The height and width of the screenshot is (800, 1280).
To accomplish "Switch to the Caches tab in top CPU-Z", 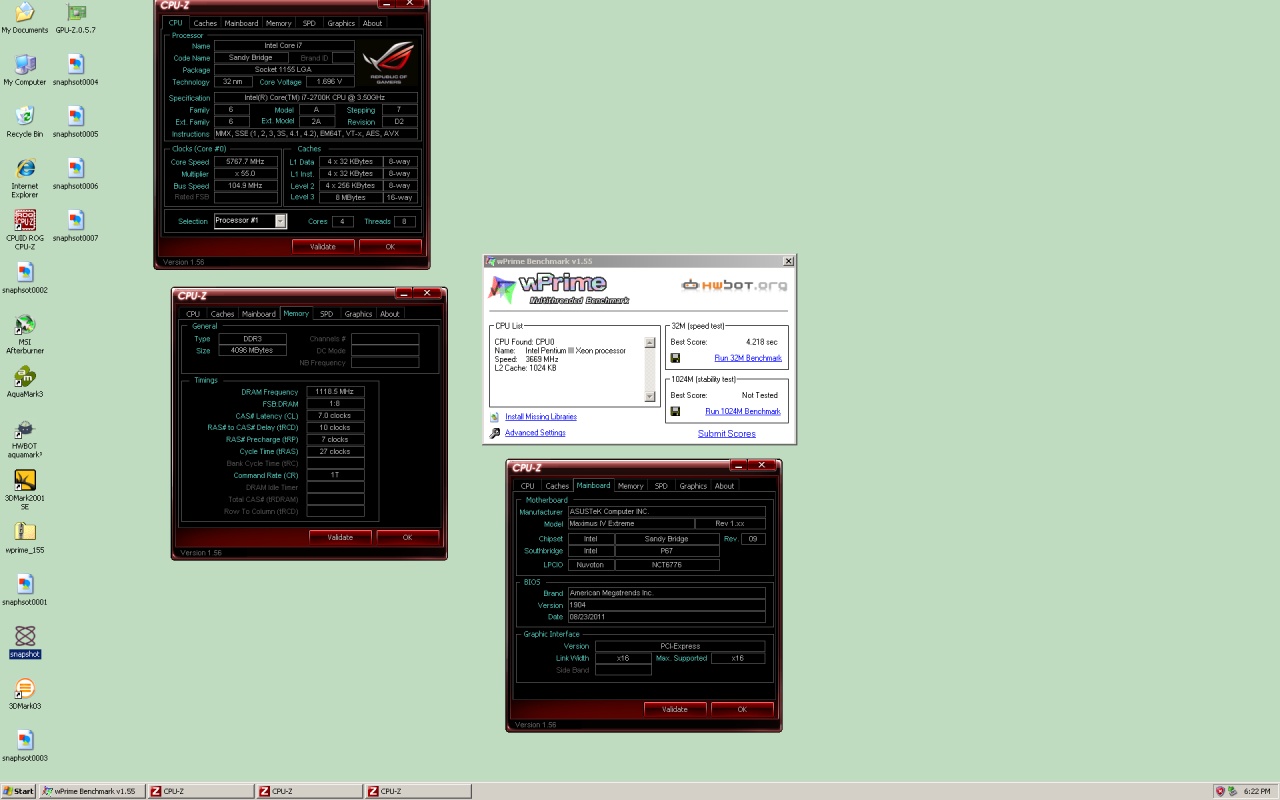I will click(x=205, y=23).
